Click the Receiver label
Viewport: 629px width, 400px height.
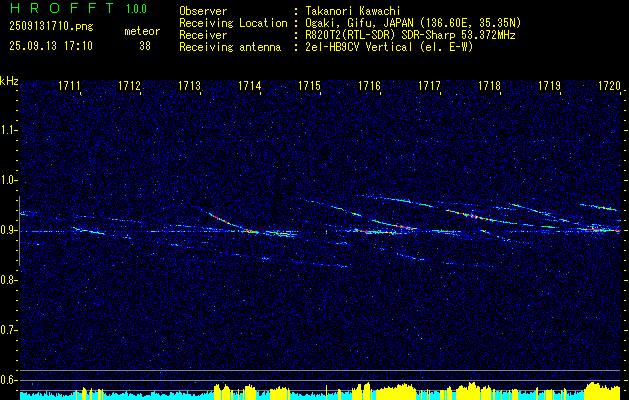[203, 35]
